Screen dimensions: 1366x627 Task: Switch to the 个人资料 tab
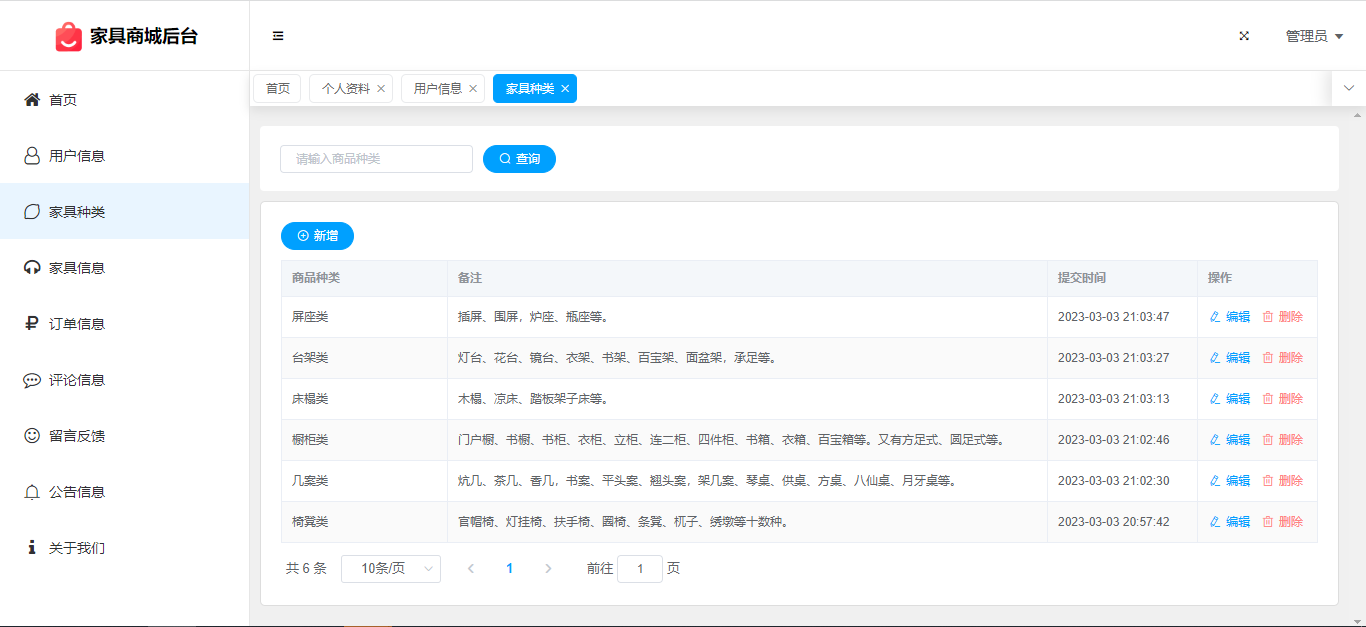345,89
